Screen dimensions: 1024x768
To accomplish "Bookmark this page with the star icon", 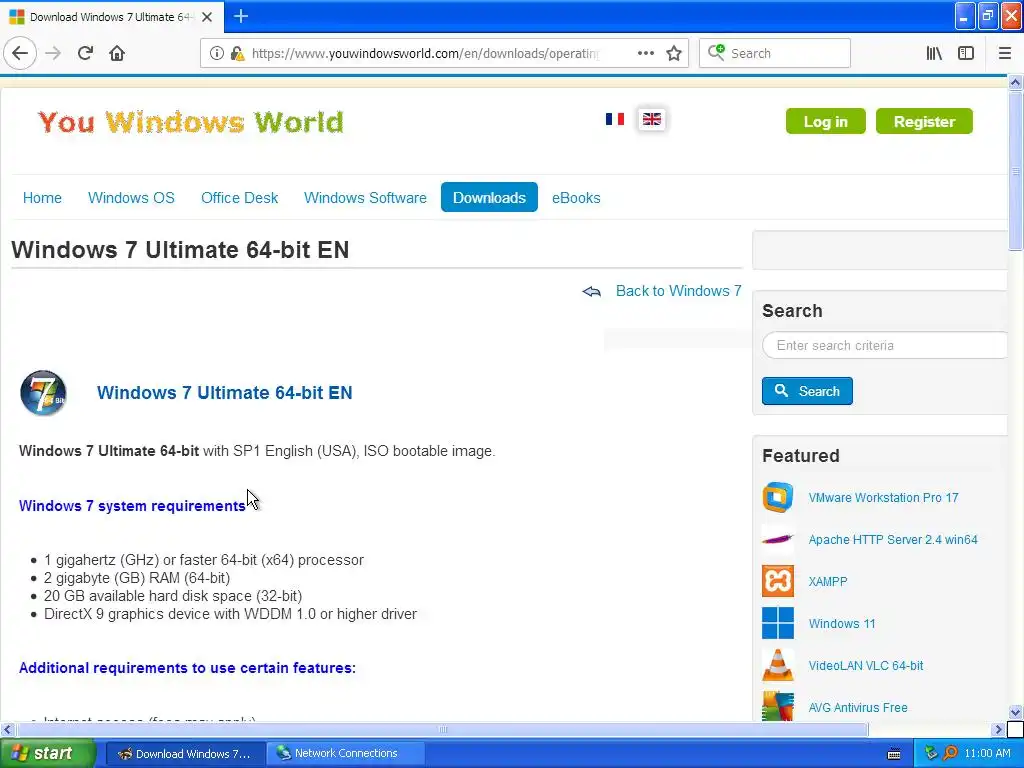I will (x=674, y=53).
